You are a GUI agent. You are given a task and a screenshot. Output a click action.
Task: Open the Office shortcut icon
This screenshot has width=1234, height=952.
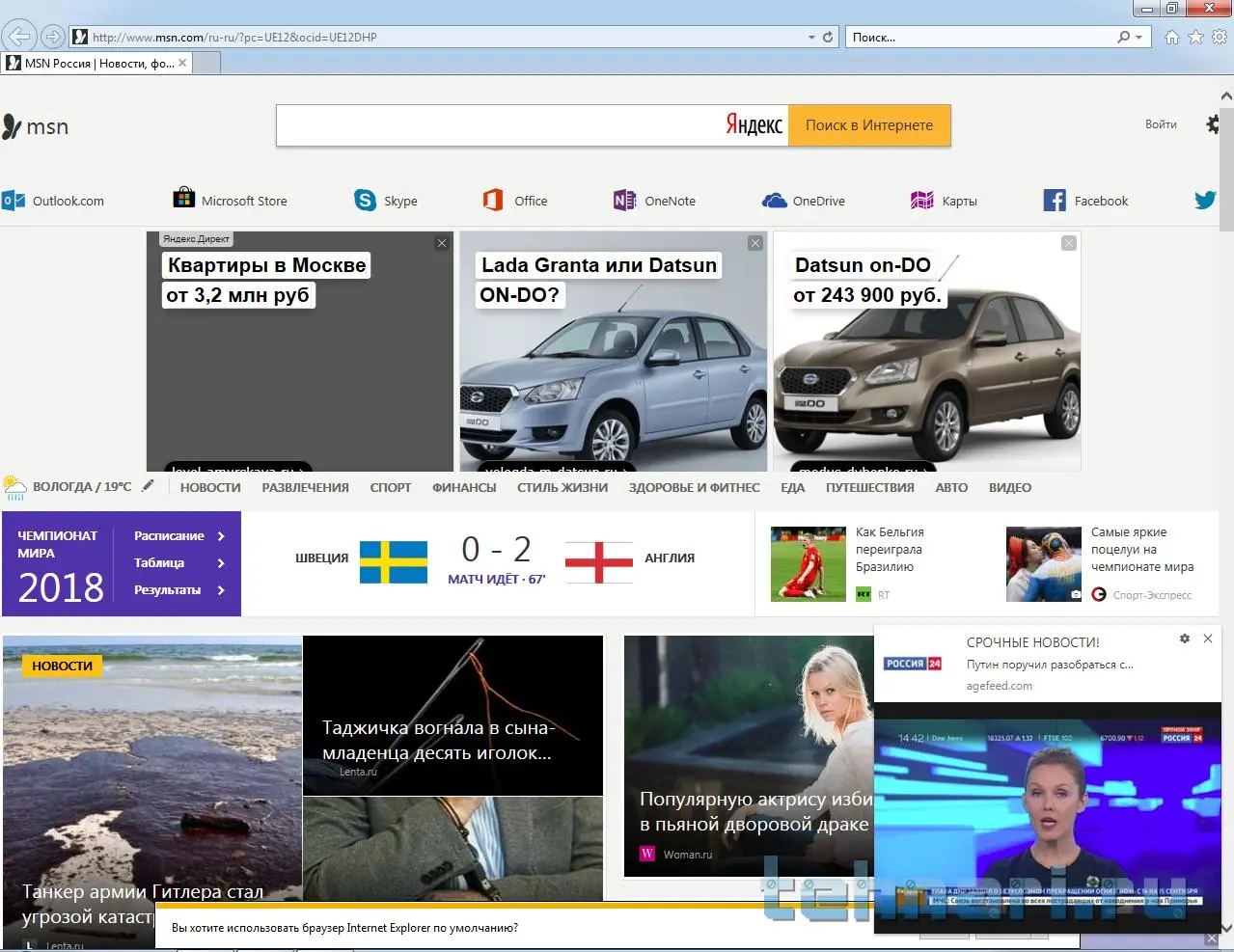492,201
